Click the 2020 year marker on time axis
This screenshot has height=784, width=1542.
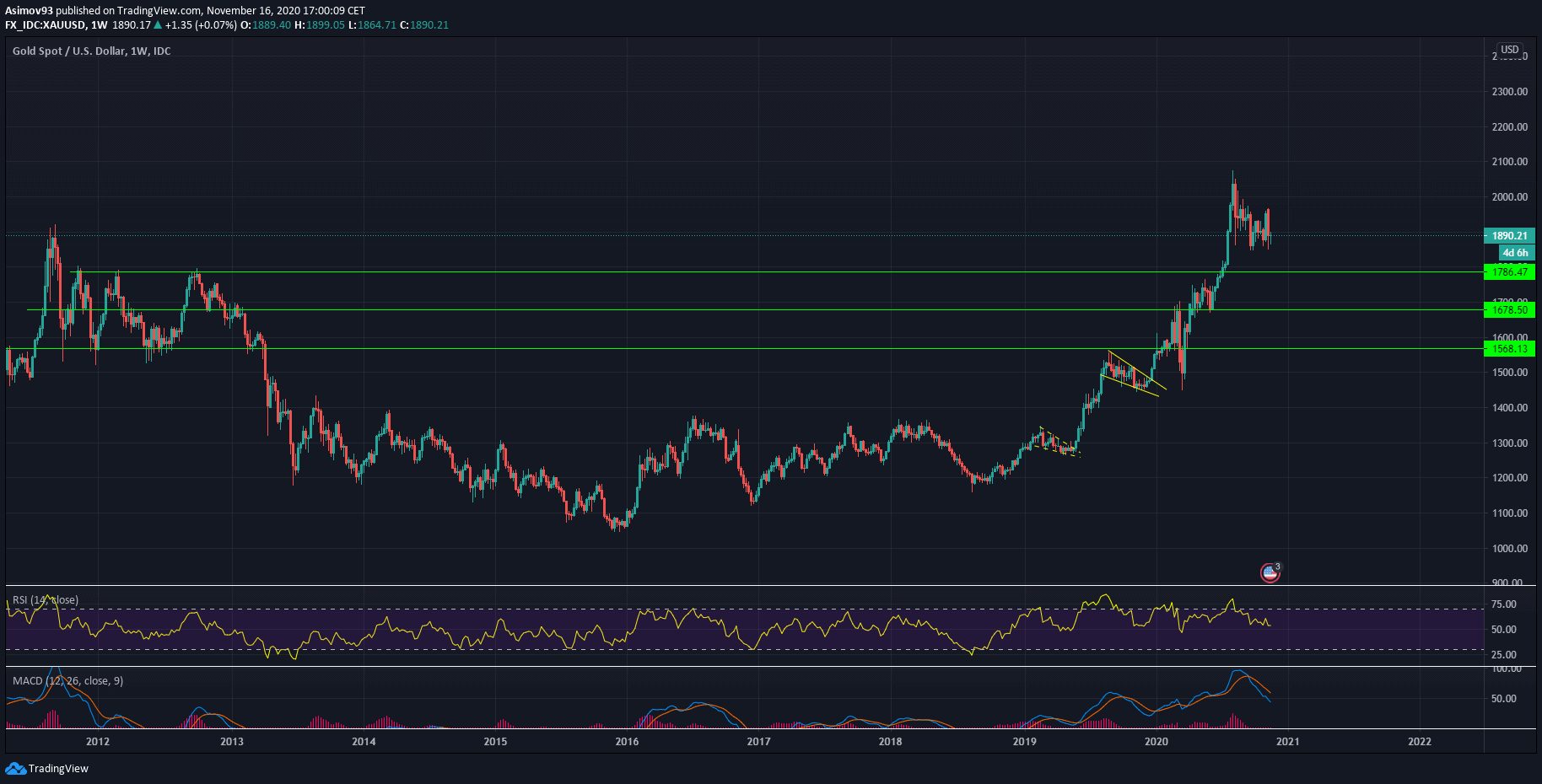point(1156,742)
